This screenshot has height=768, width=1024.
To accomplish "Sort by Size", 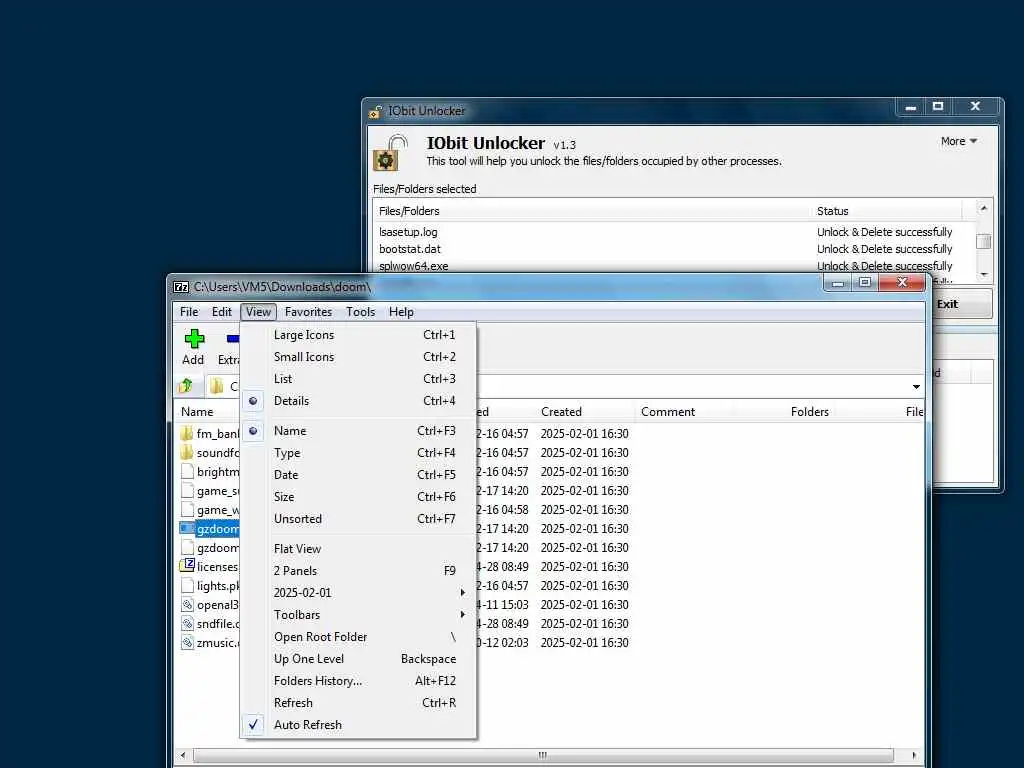I will [358, 497].
